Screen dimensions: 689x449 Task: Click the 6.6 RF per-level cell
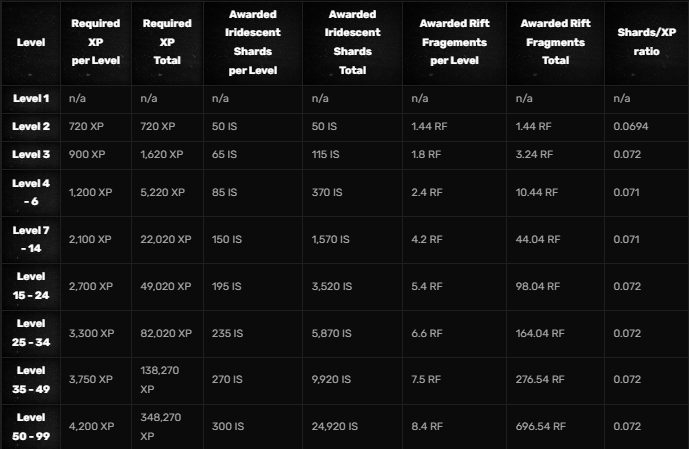pos(427,333)
